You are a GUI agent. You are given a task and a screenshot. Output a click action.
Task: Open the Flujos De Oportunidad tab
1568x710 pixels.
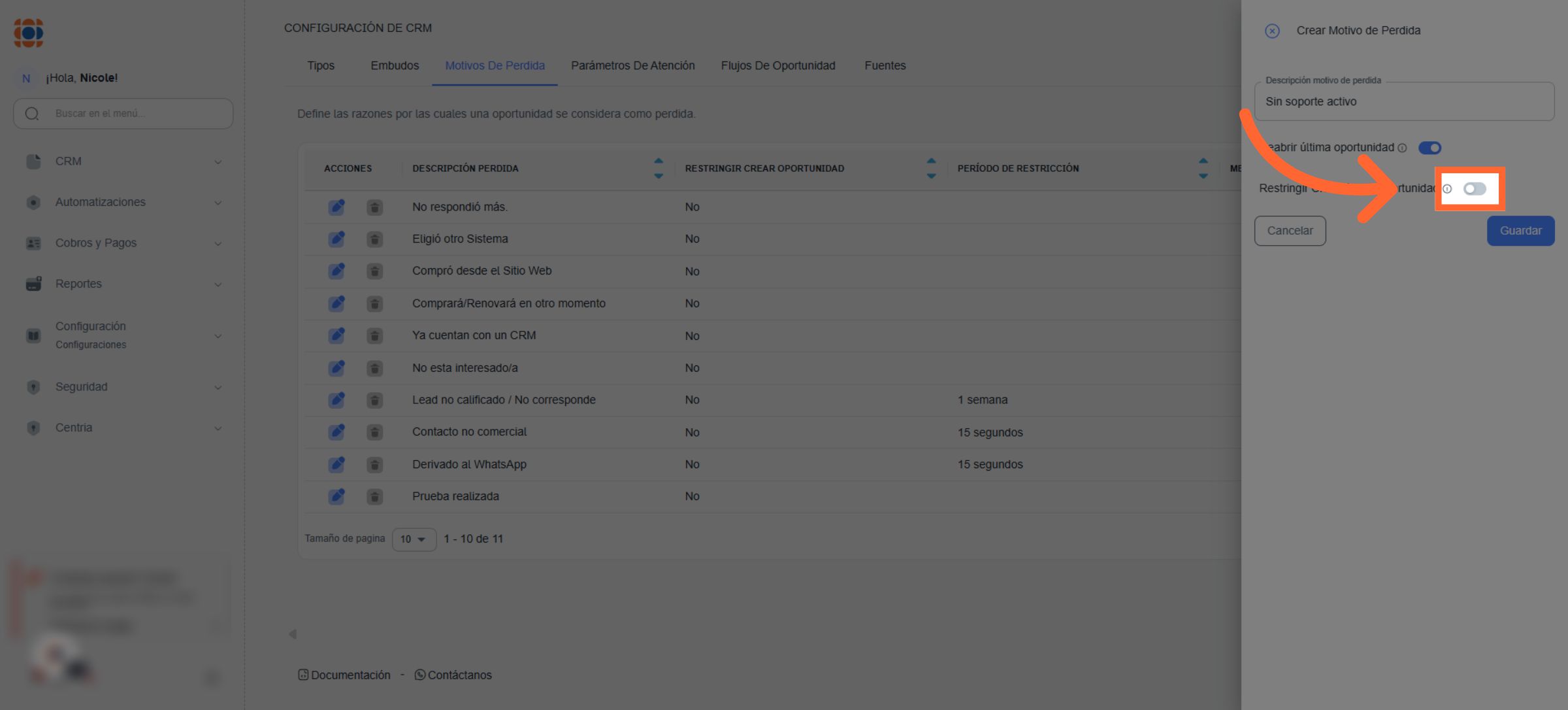point(777,65)
